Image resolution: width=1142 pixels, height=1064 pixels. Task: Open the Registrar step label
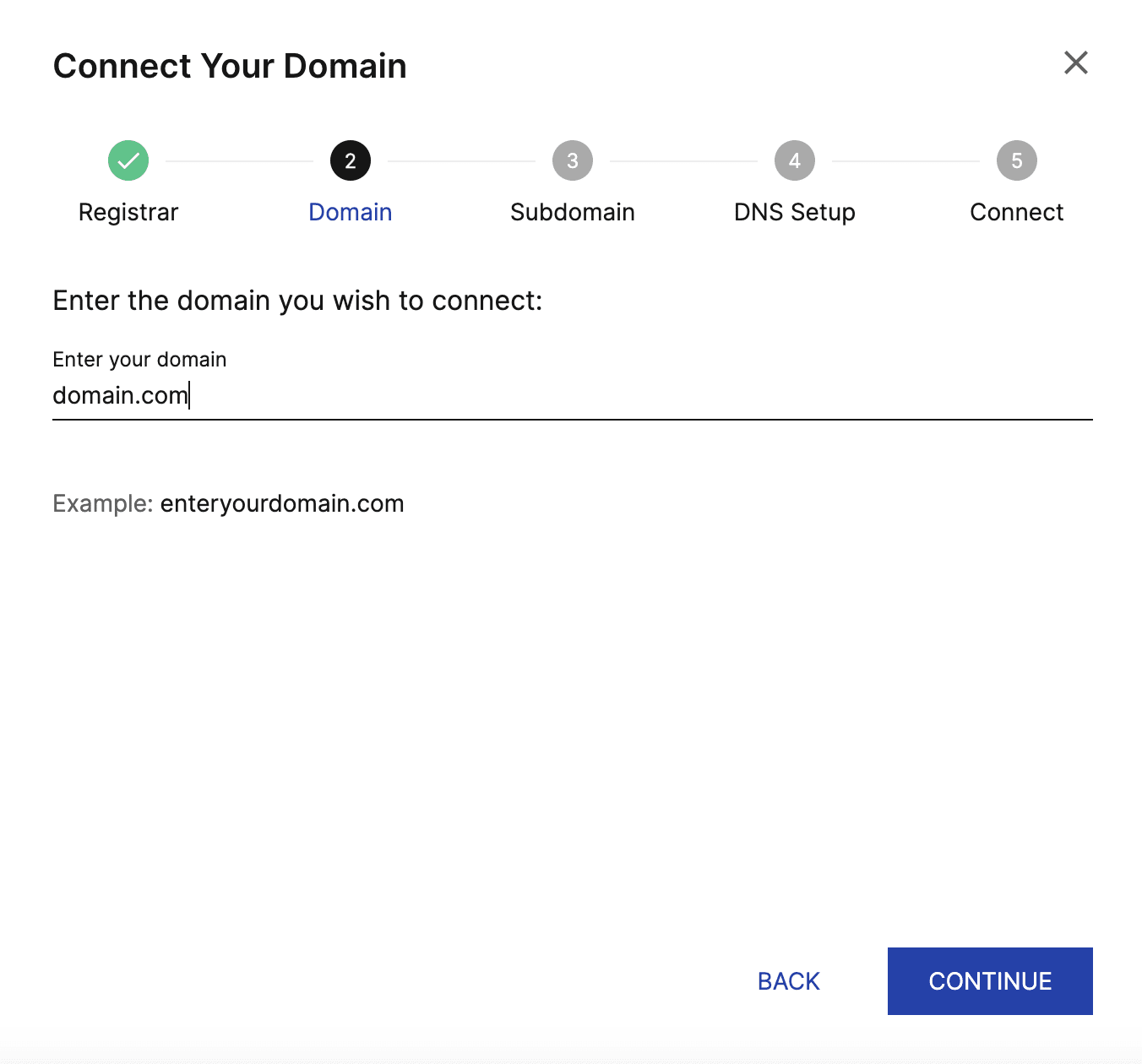[x=128, y=212]
